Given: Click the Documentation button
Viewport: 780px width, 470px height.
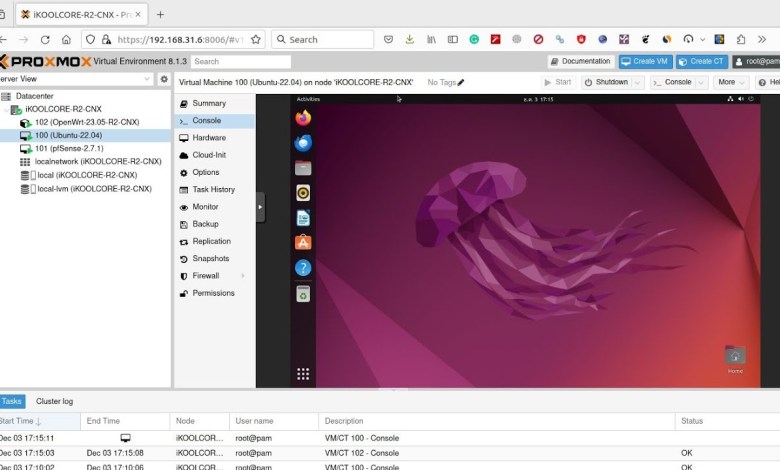Looking at the screenshot, I should (x=581, y=61).
